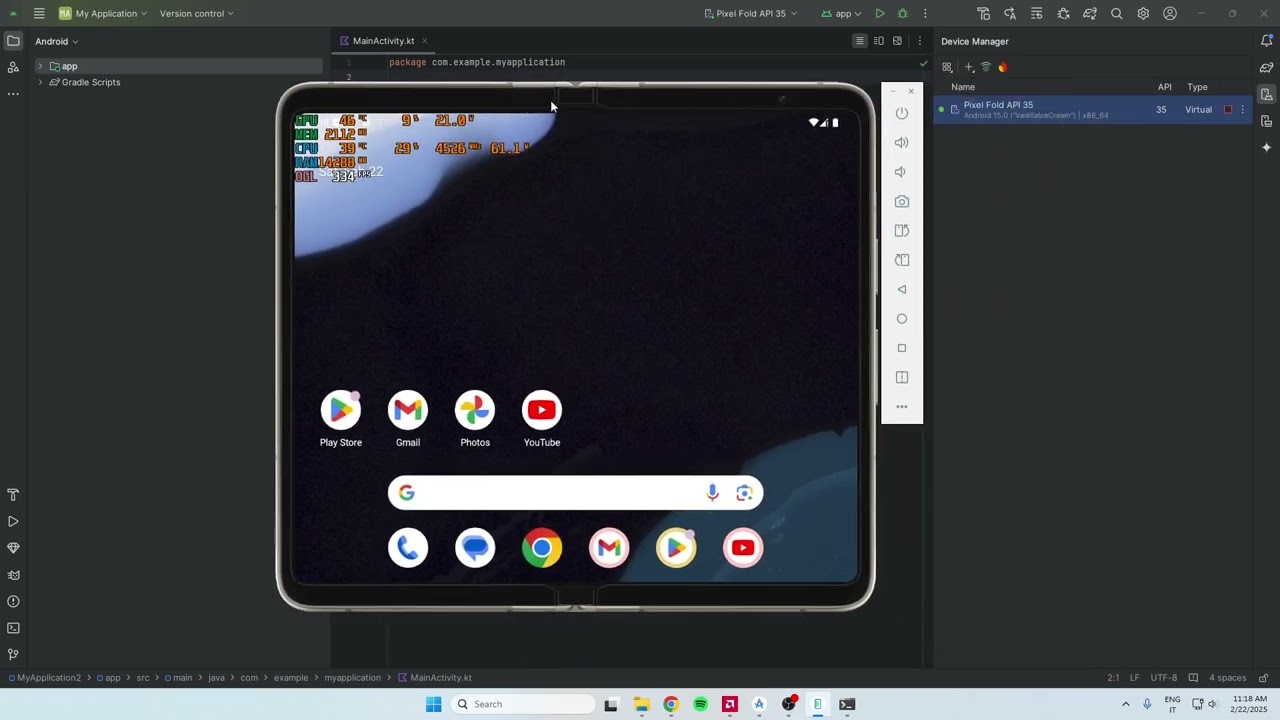1280x720 pixels.
Task: Open Pixel Fold API 35 device dropdown
Action: pos(751,14)
